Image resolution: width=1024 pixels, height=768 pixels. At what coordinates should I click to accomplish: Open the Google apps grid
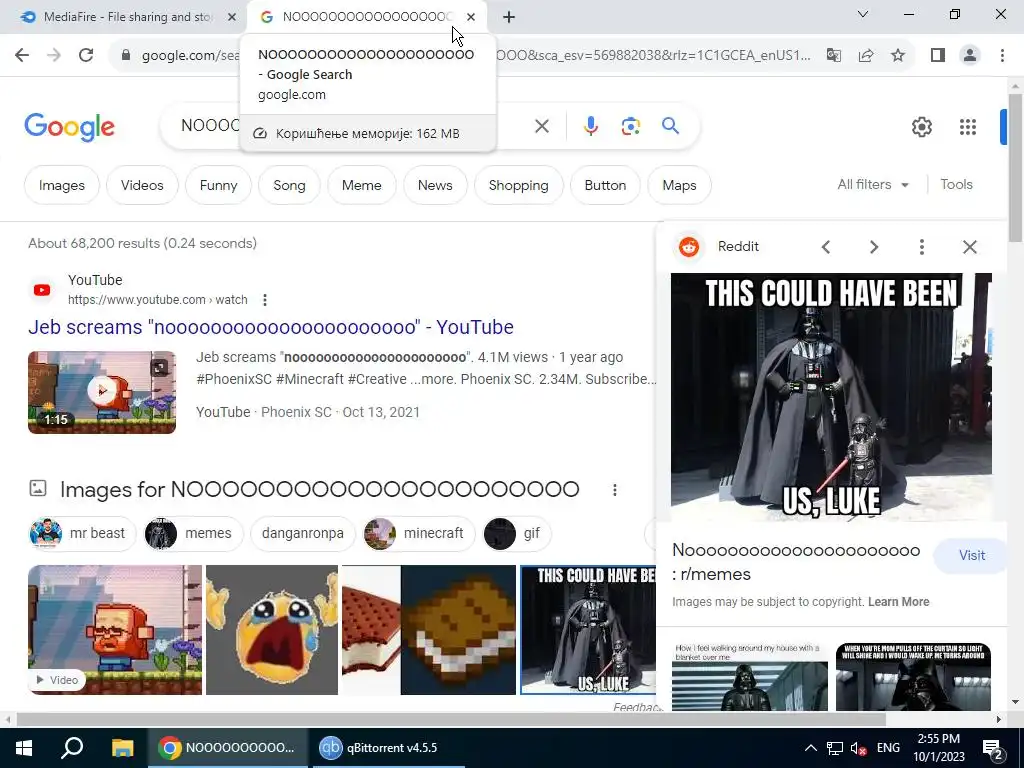[x=968, y=127]
